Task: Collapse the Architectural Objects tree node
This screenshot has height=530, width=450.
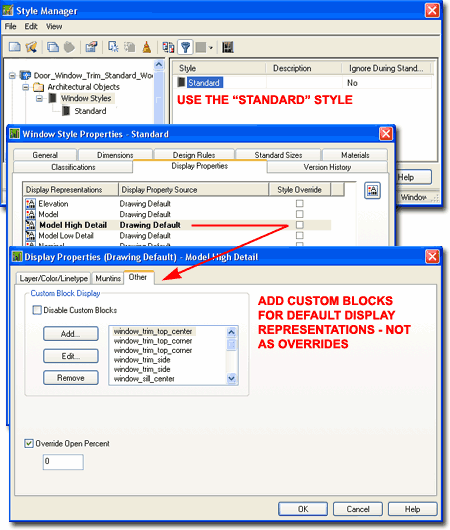Action: coord(26,87)
